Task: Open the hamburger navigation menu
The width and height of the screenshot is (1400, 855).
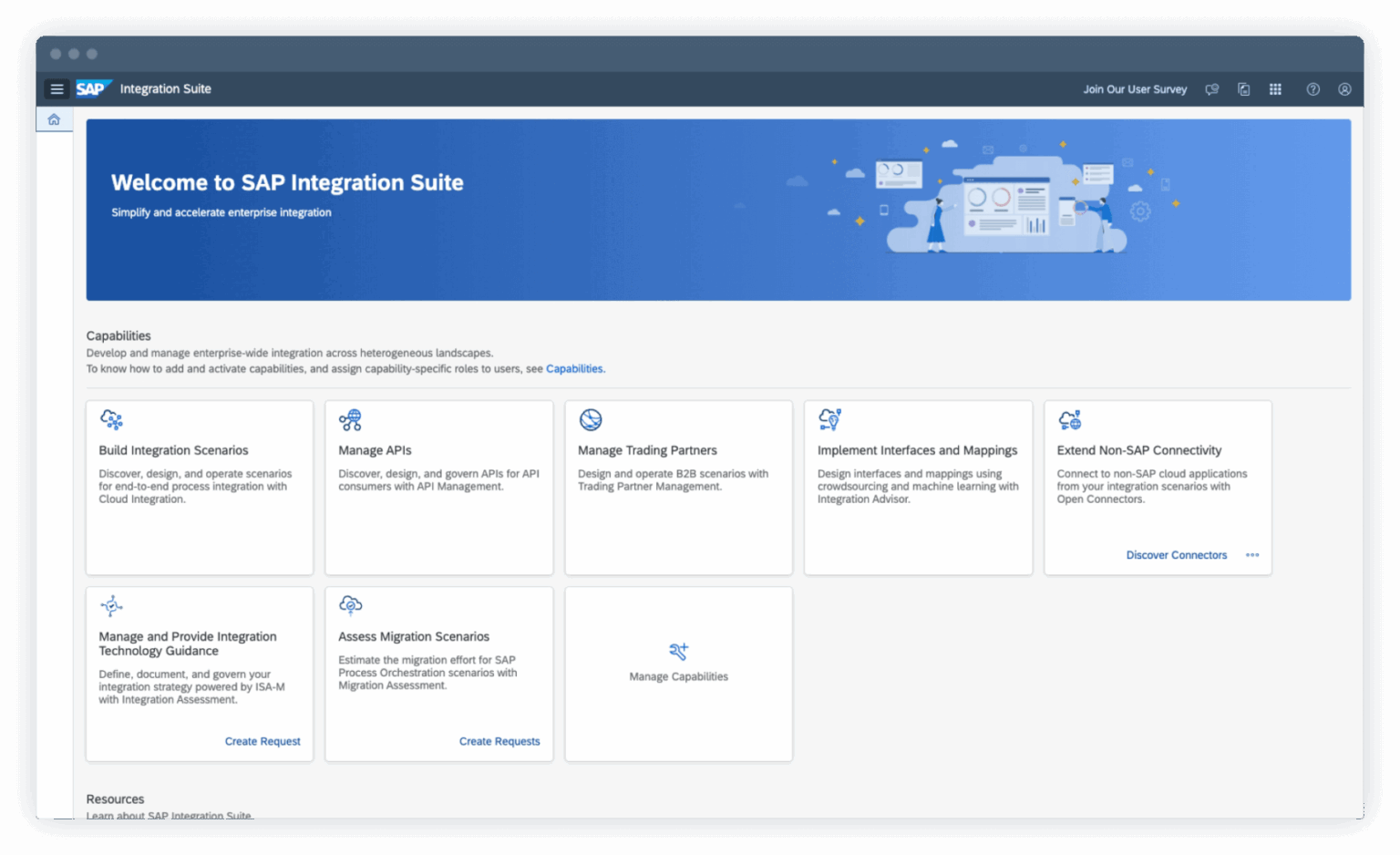Action: point(57,88)
